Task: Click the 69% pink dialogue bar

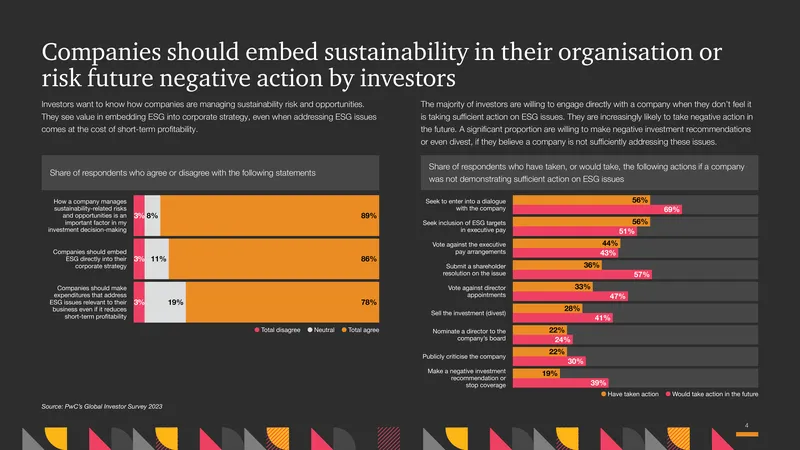Action: pos(597,209)
